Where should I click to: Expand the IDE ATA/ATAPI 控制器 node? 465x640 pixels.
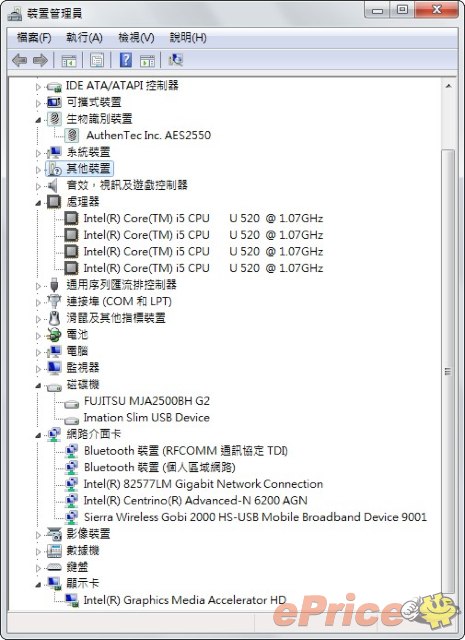coord(38,87)
